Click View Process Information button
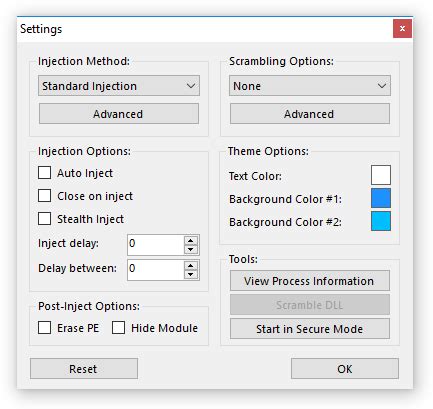Screen dimensions: 433x409 pos(310,281)
